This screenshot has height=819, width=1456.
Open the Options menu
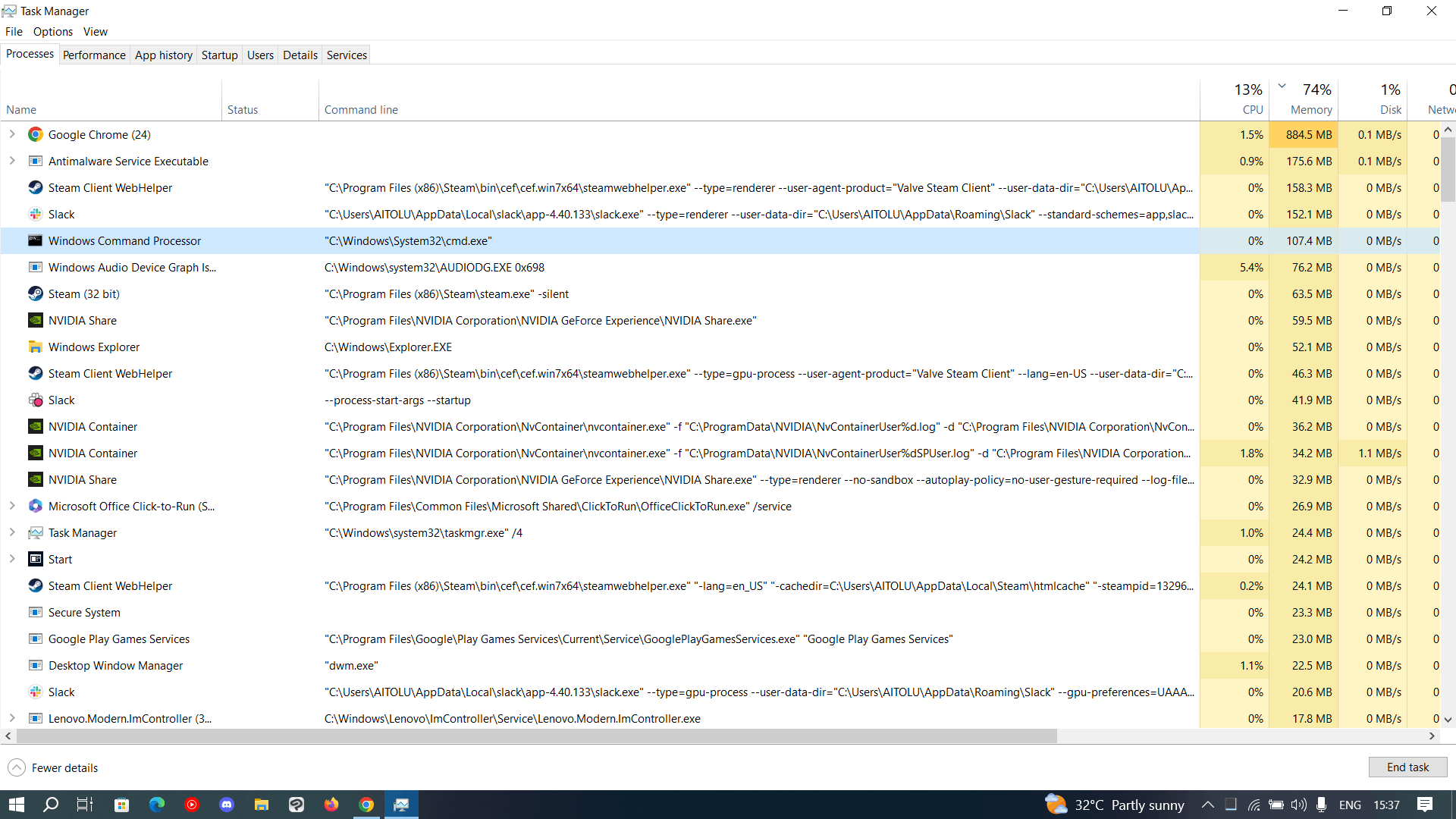tap(53, 32)
